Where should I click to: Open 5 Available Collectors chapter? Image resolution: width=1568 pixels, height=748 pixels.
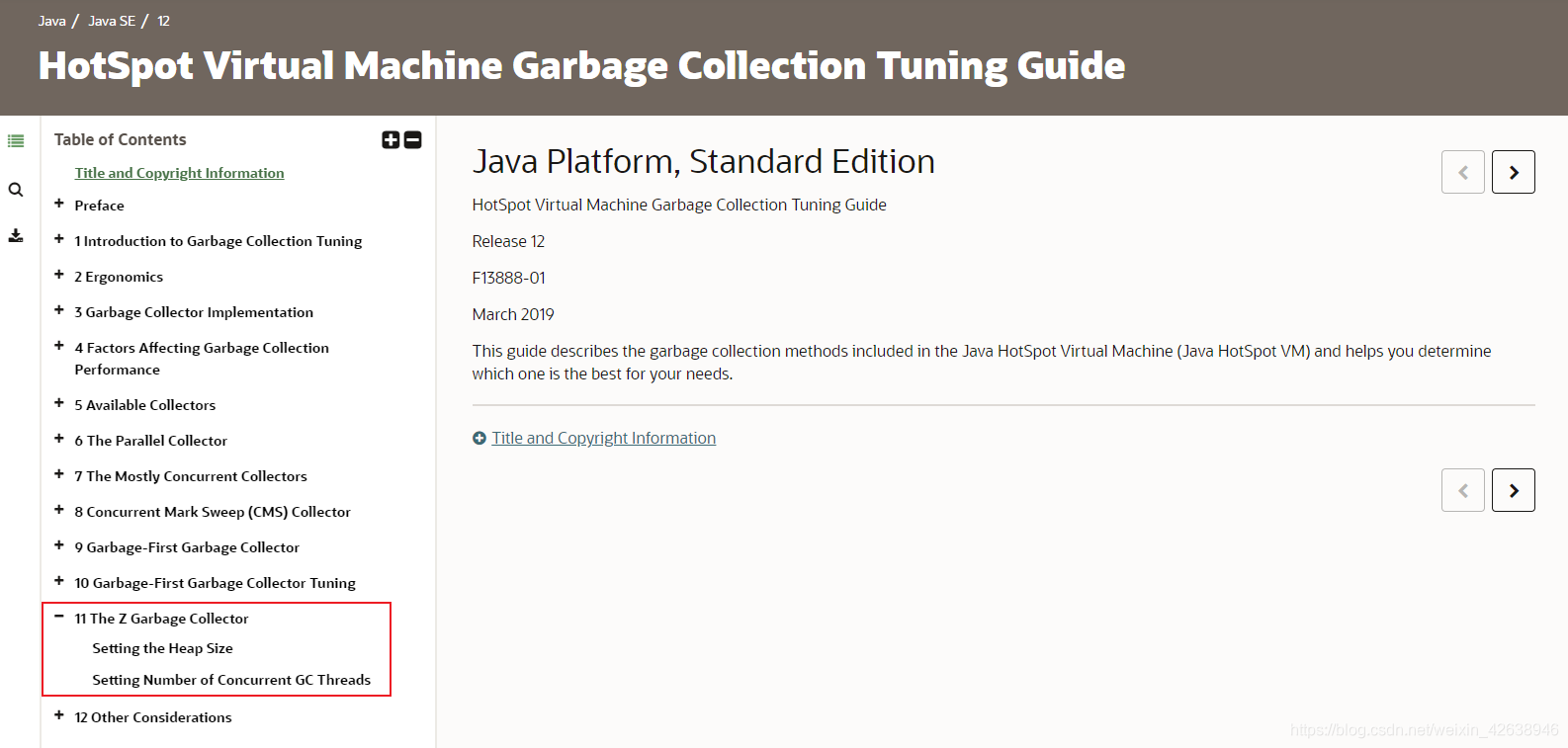145,405
